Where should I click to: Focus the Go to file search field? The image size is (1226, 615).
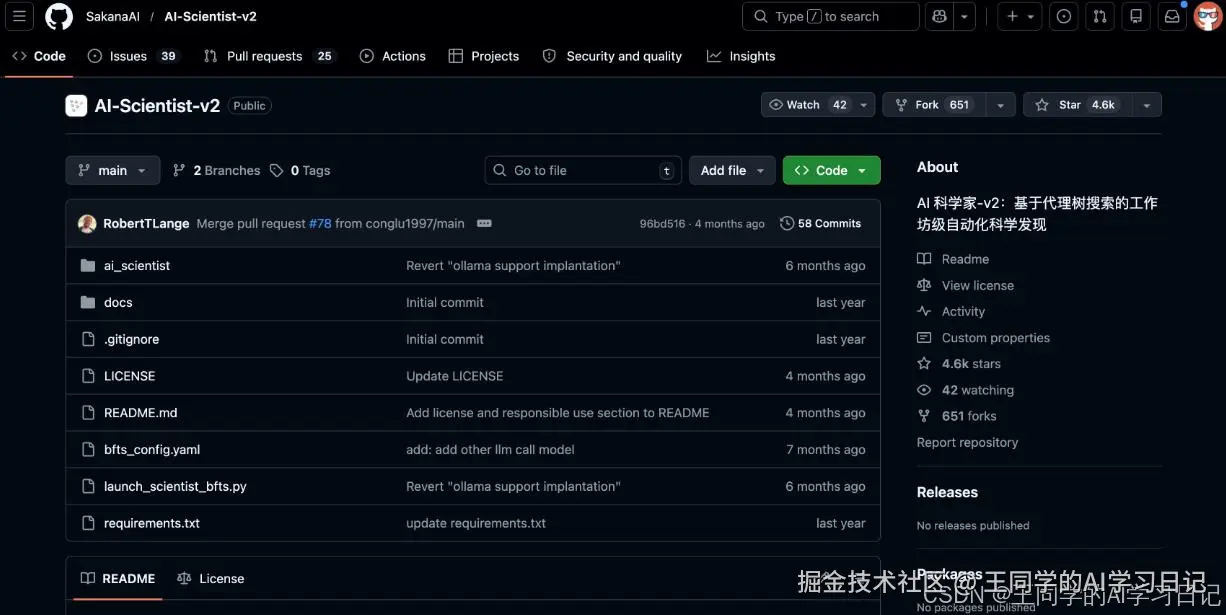coord(583,171)
